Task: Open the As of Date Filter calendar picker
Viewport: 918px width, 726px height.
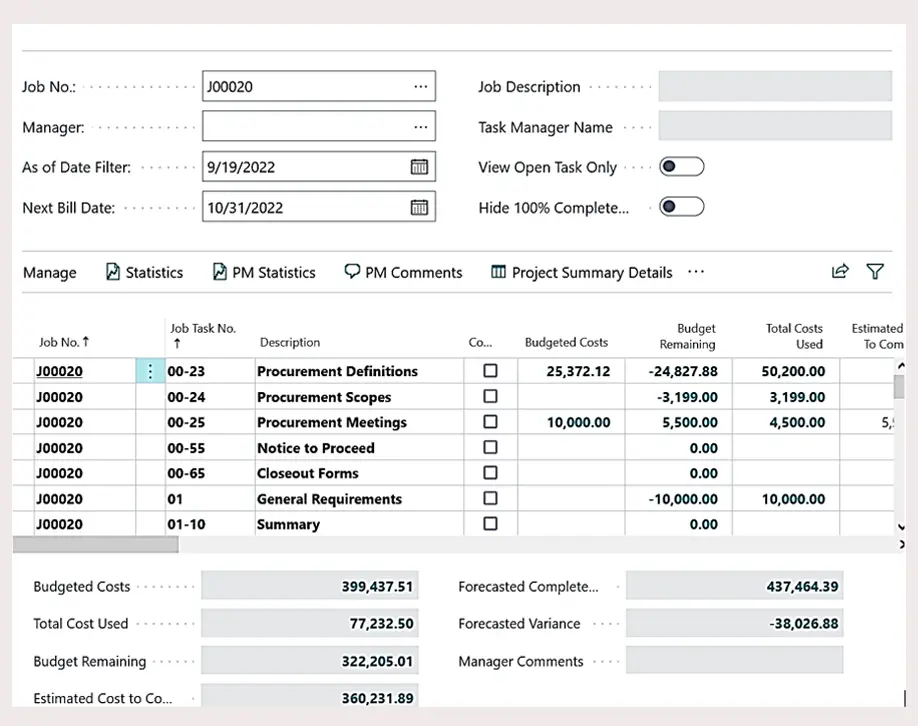Action: click(419, 167)
